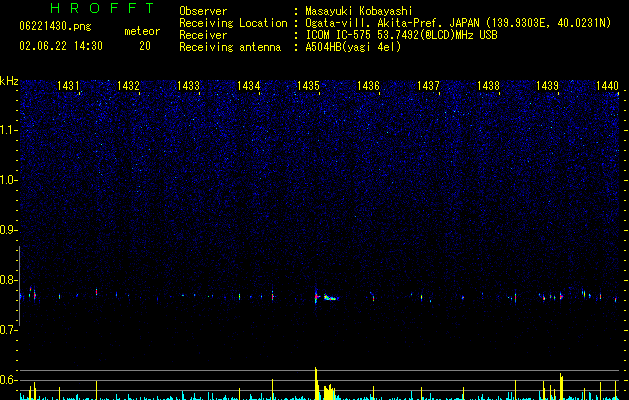Click the long meteor echo after 1435
Screen dimensions: 629x400
pos(332,298)
